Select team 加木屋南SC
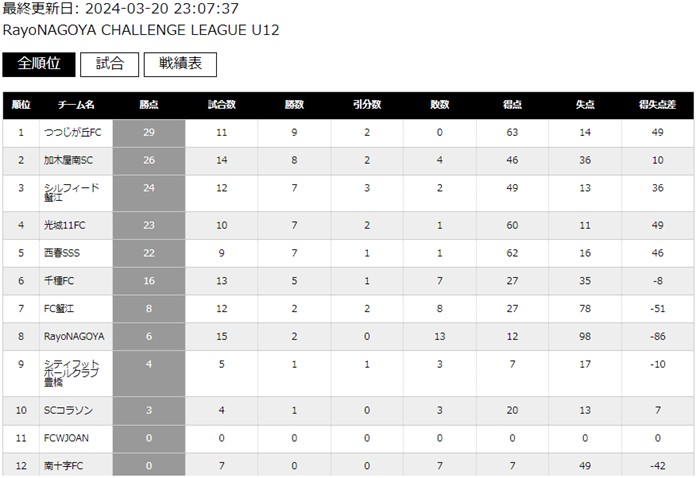 pyautogui.click(x=68, y=160)
